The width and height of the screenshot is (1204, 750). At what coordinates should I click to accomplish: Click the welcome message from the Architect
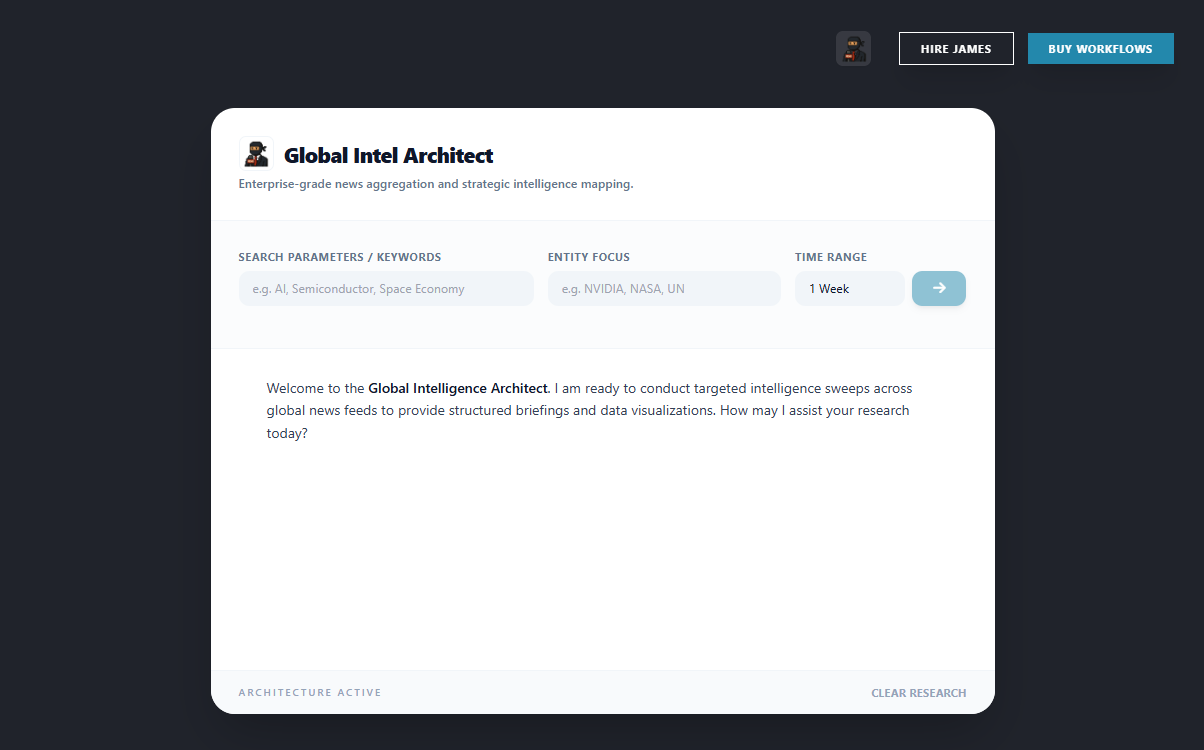click(x=589, y=410)
